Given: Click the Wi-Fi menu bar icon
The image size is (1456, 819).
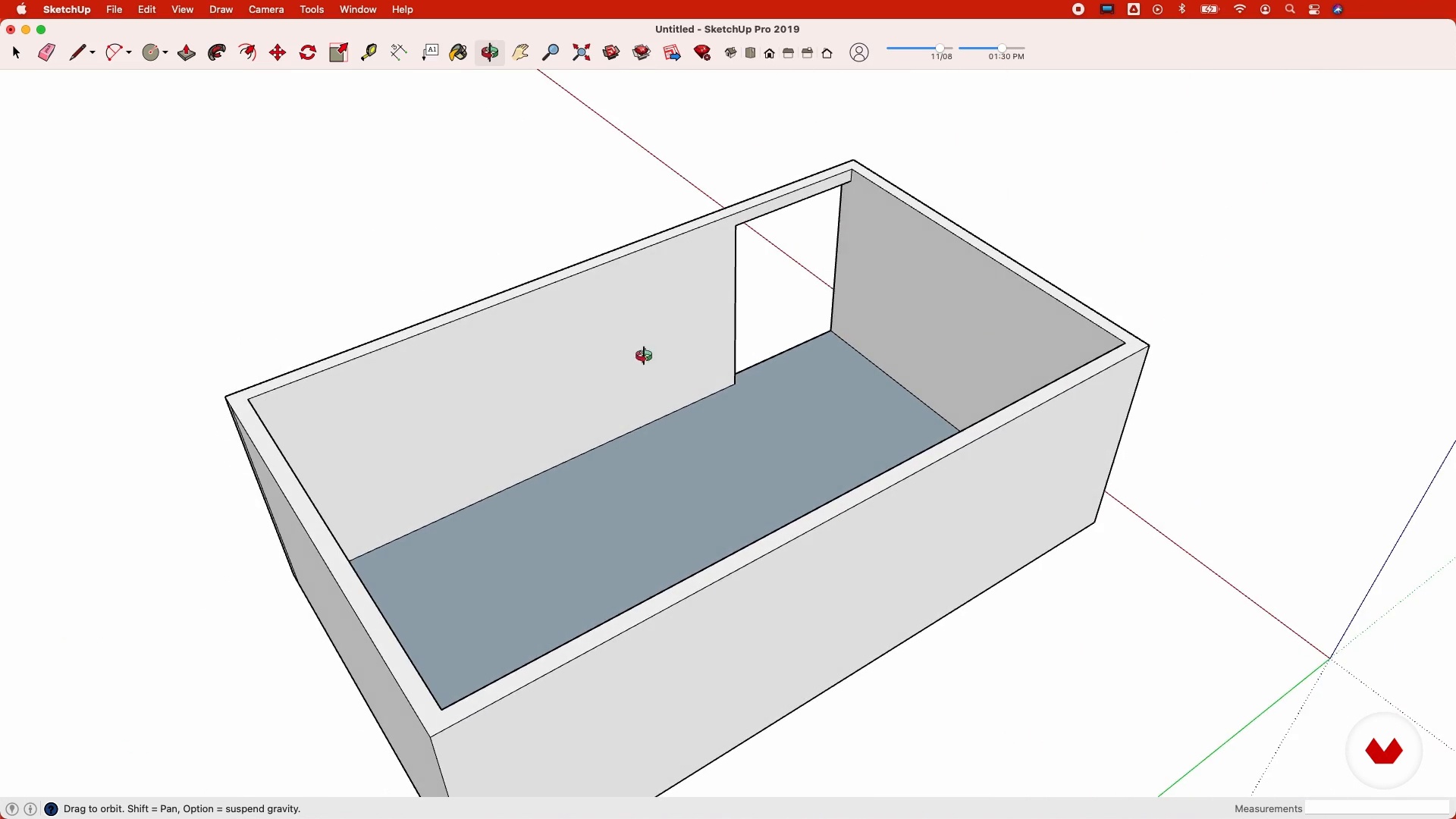Looking at the screenshot, I should click(x=1241, y=10).
